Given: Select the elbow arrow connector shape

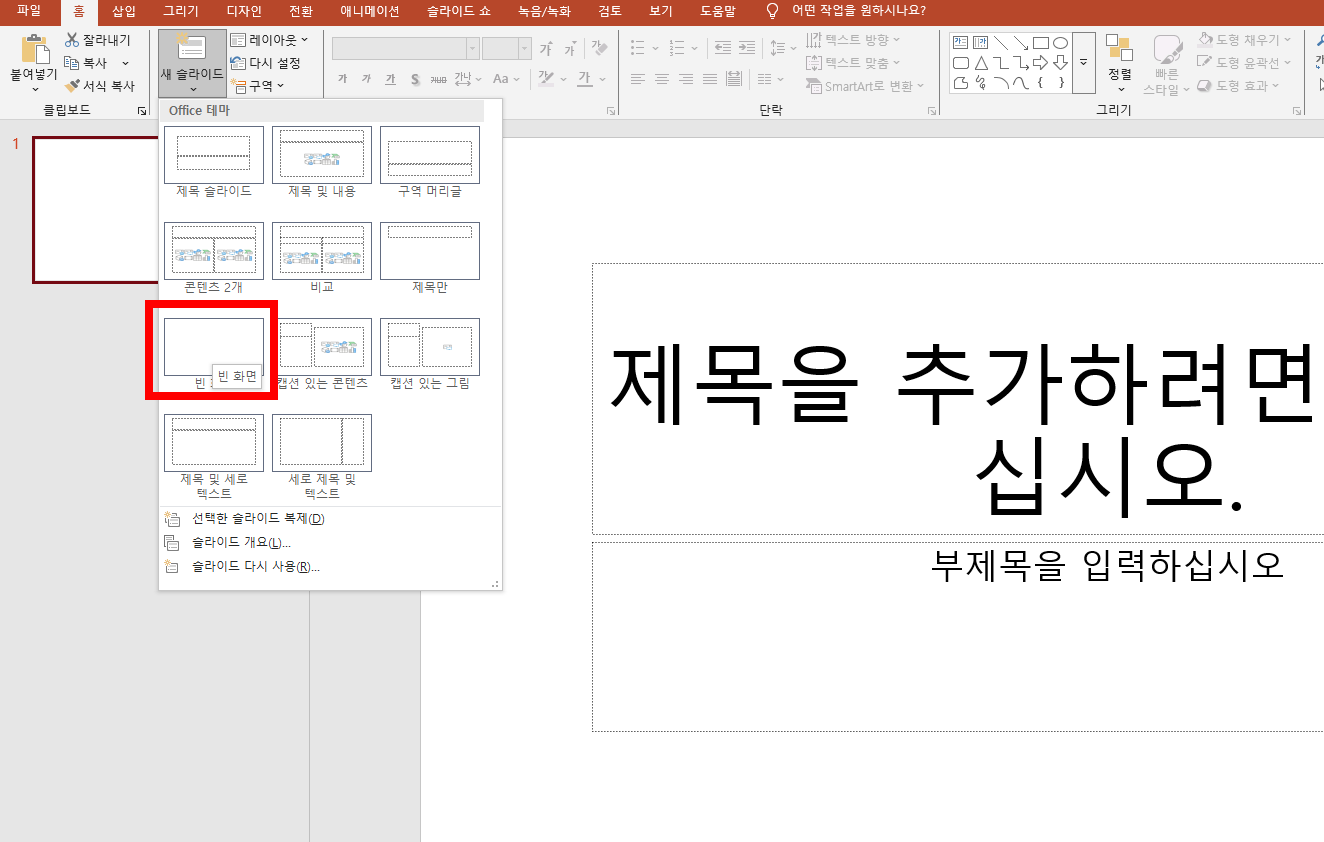Looking at the screenshot, I should pyautogui.click(x=1020, y=63).
